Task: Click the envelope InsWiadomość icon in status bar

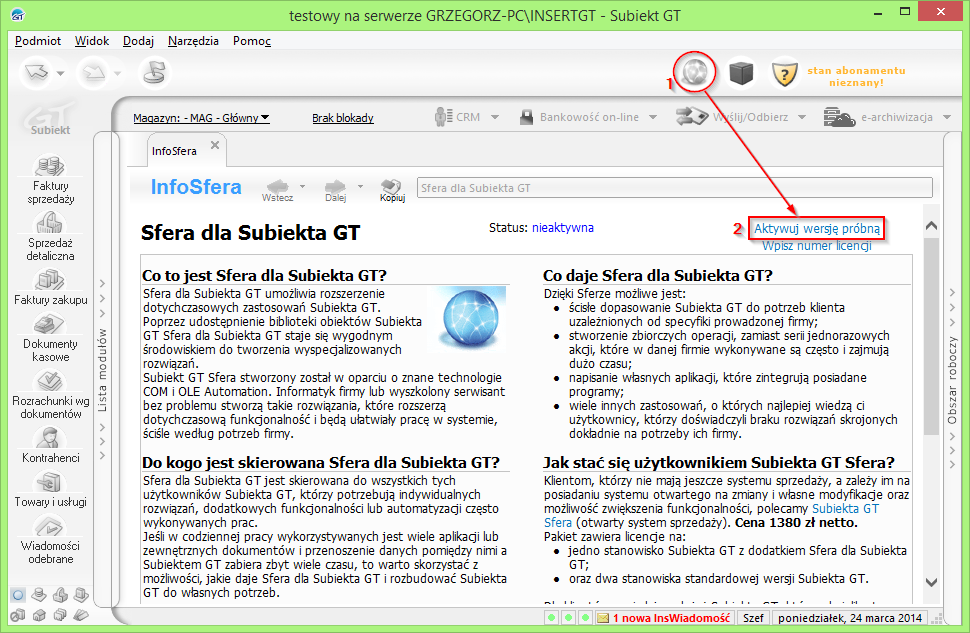Action: (603, 618)
